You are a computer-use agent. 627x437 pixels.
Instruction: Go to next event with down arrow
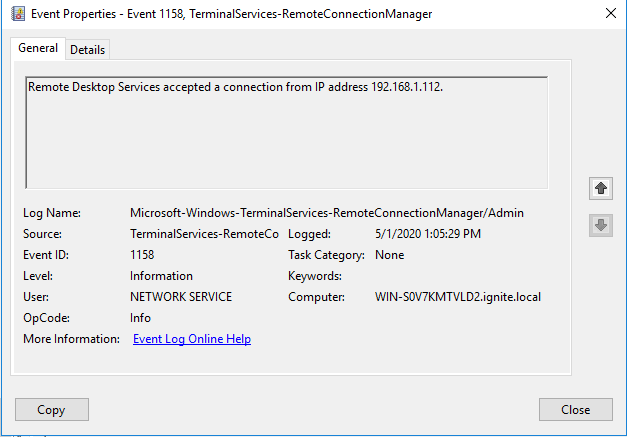601,226
